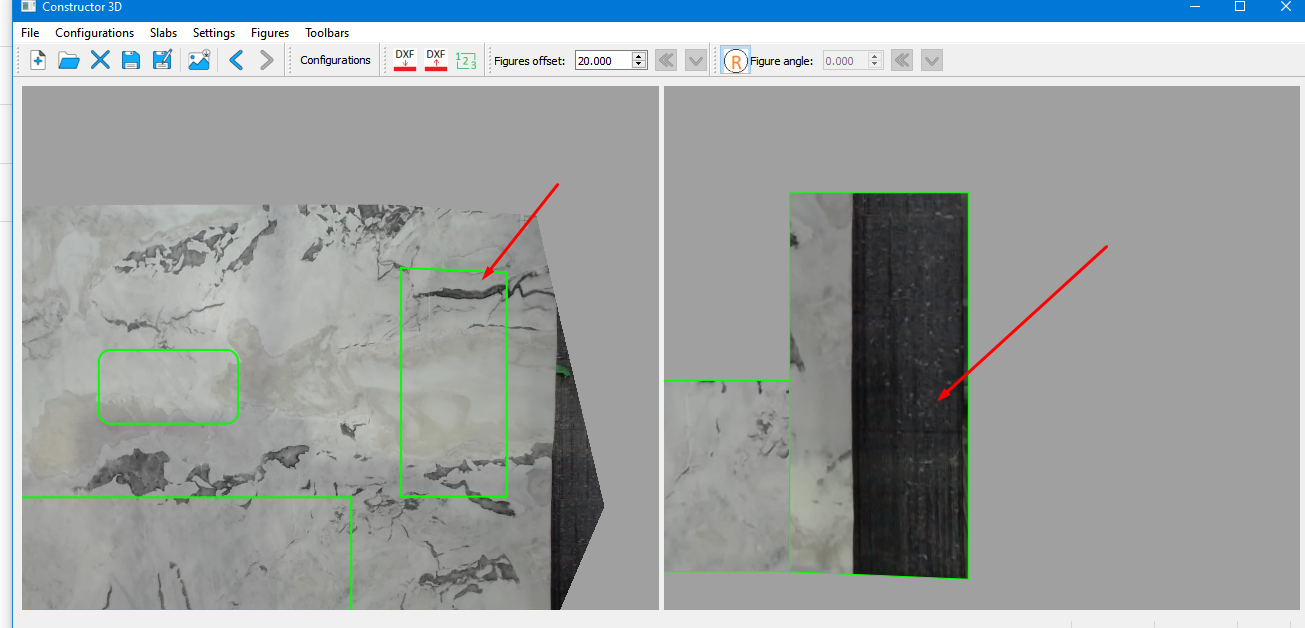Click the save-as icon with pencil
Screen dimensions: 1305x628
162,61
